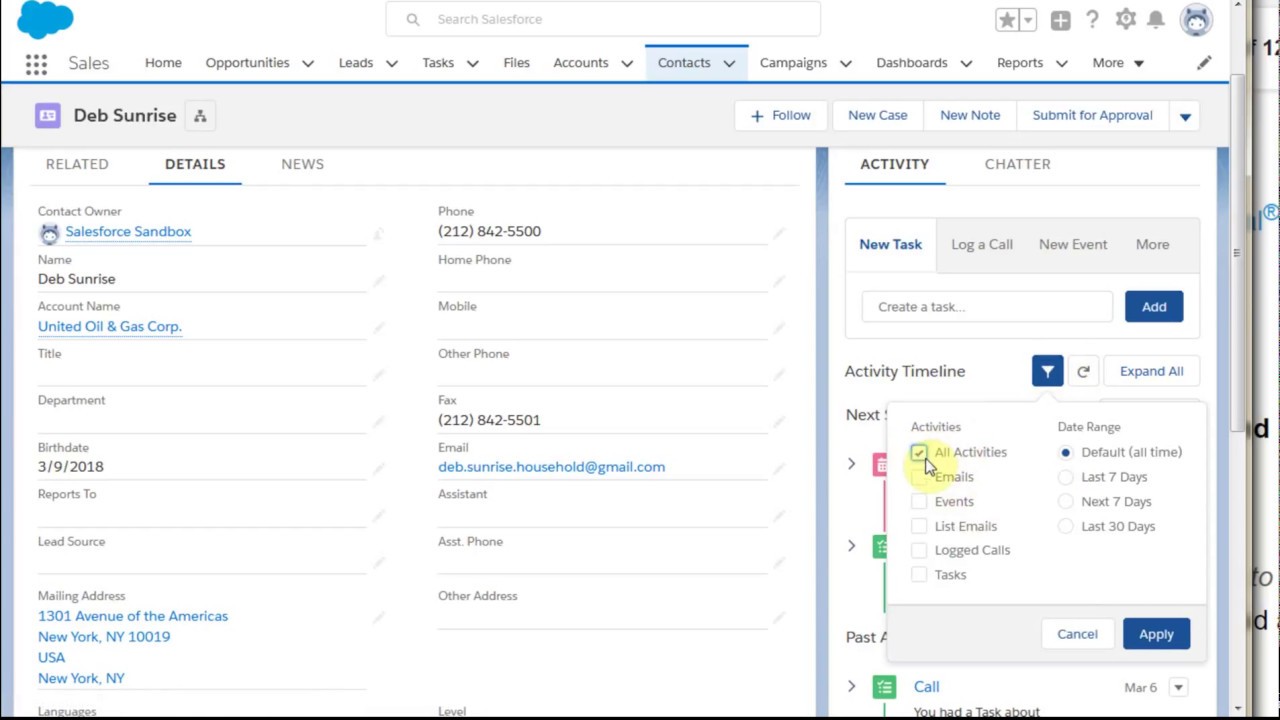Open the App Launcher grid icon
1280x720 pixels.
pos(36,64)
